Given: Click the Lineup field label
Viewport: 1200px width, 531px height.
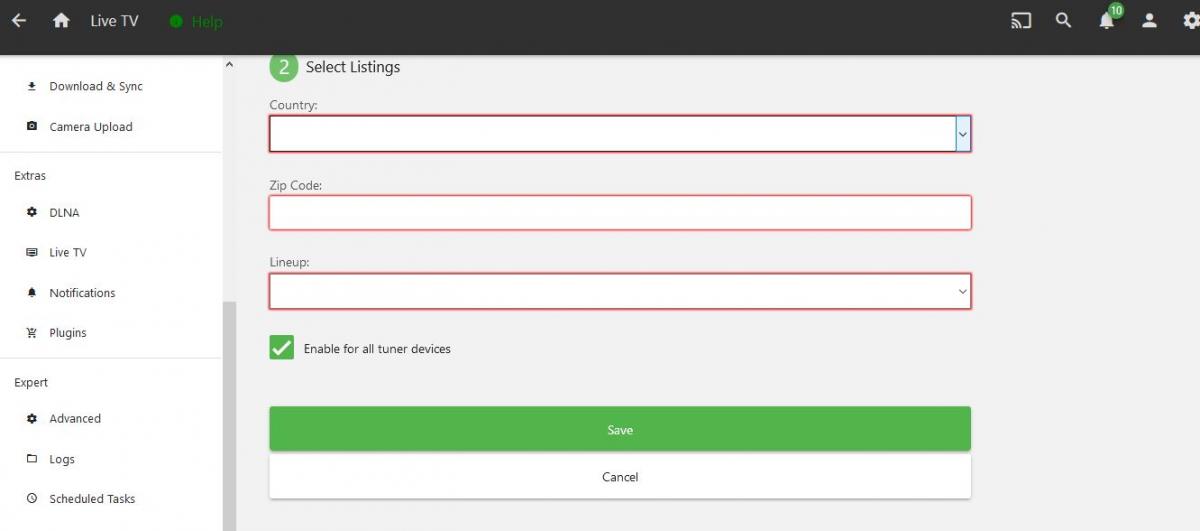Looking at the screenshot, I should [x=289, y=262].
